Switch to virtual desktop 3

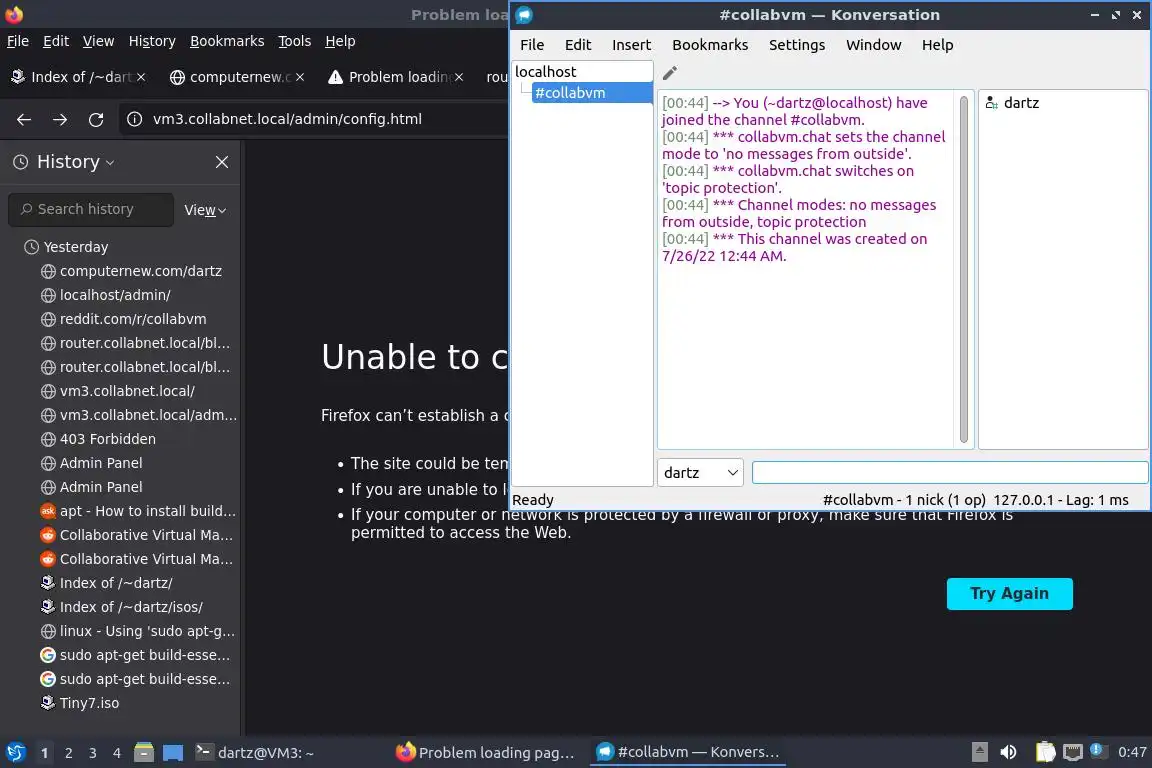(x=93, y=753)
